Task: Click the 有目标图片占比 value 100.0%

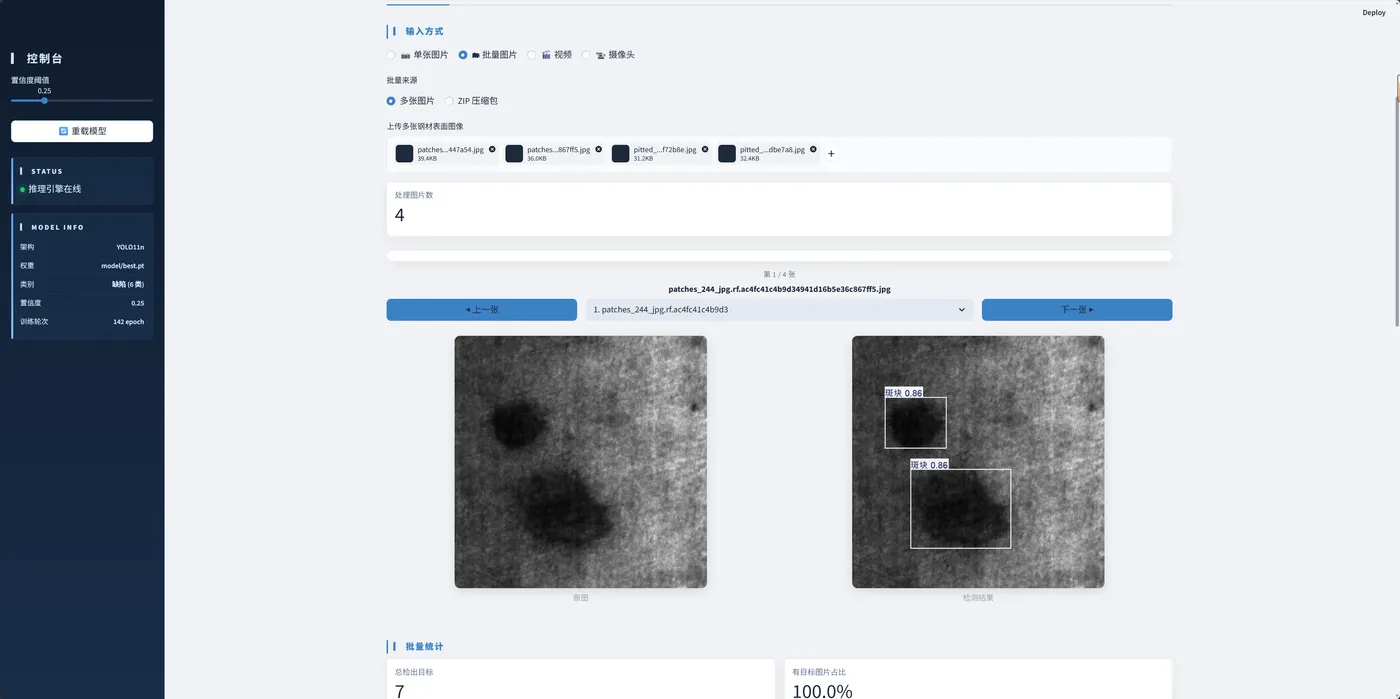Action: [822, 691]
